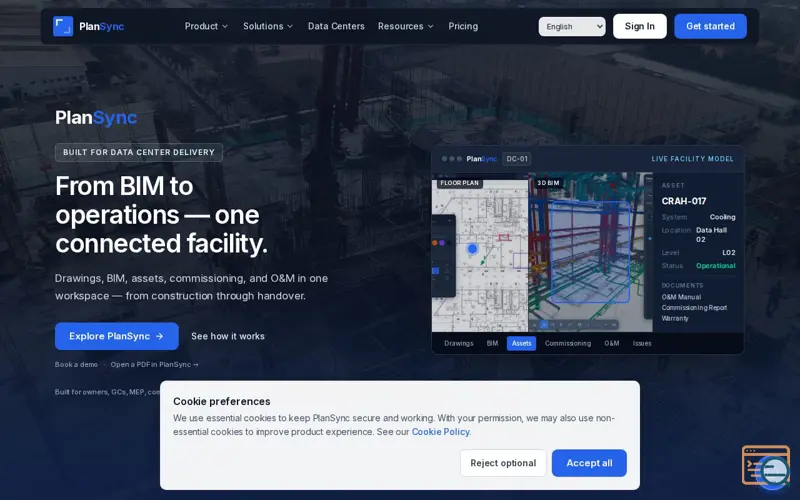
Task: Click the Get started button
Action: [710, 26]
